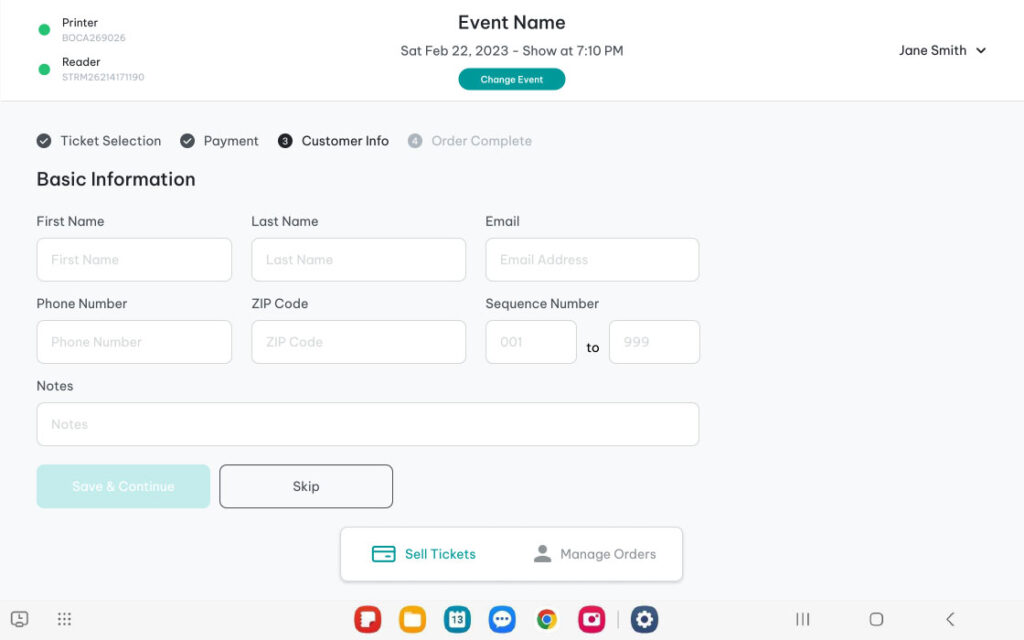Click the Sell Tickets card icon
The height and width of the screenshot is (640, 1024).
point(384,554)
